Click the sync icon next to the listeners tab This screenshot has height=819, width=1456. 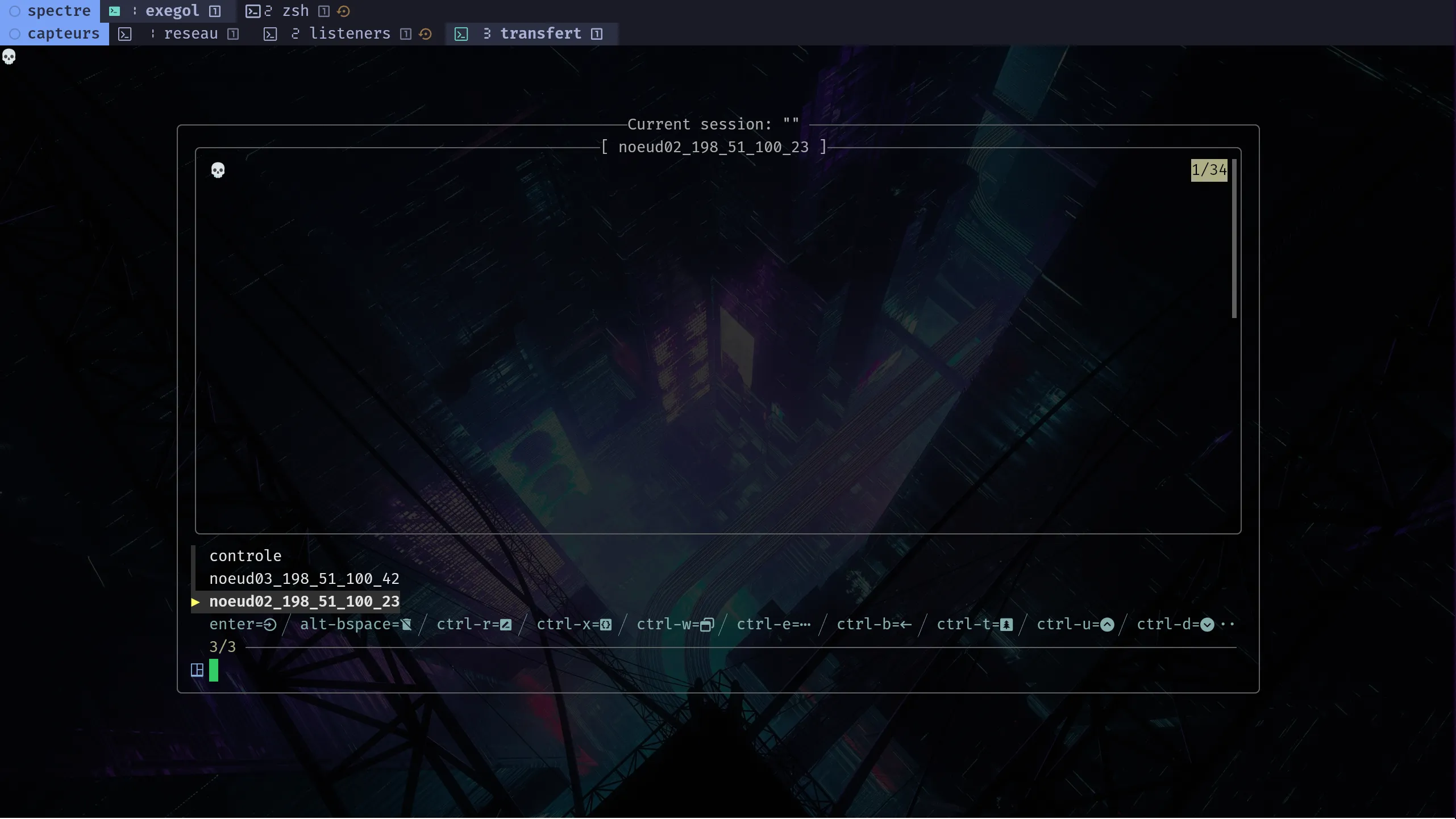pos(426,34)
